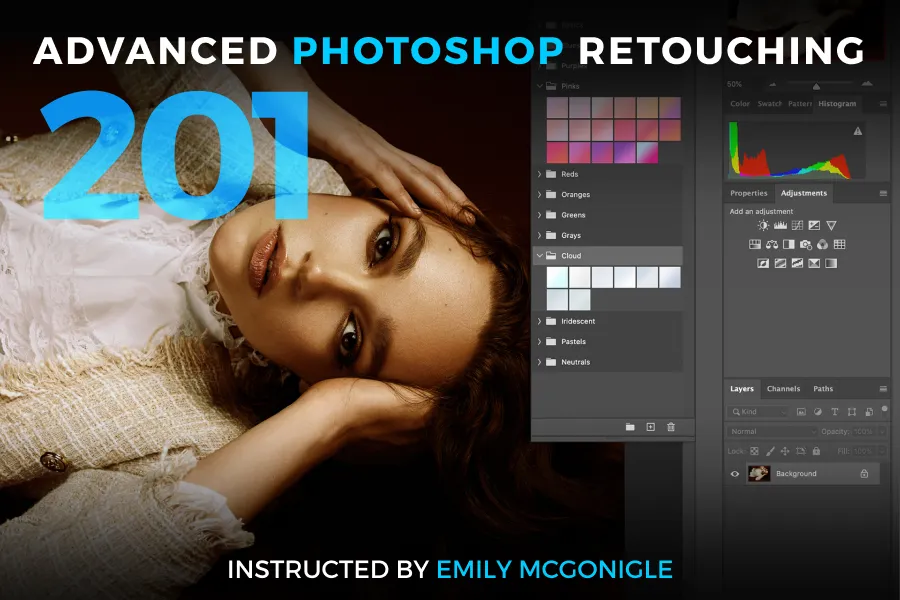The height and width of the screenshot is (600, 900).
Task: Switch to the Swatch tab
Action: click(x=770, y=104)
